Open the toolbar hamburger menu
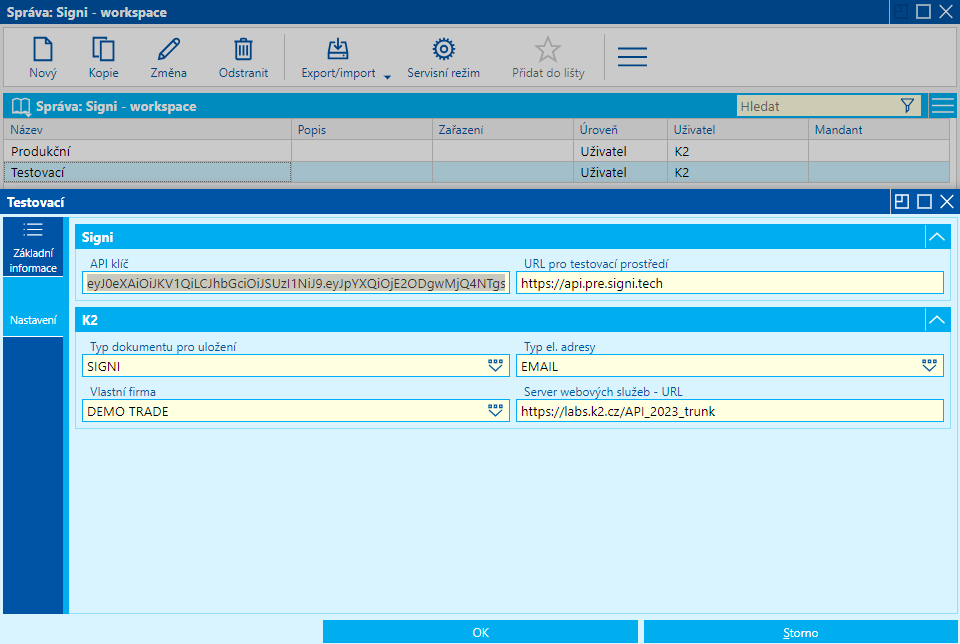Viewport: 960px width, 644px height. (632, 56)
